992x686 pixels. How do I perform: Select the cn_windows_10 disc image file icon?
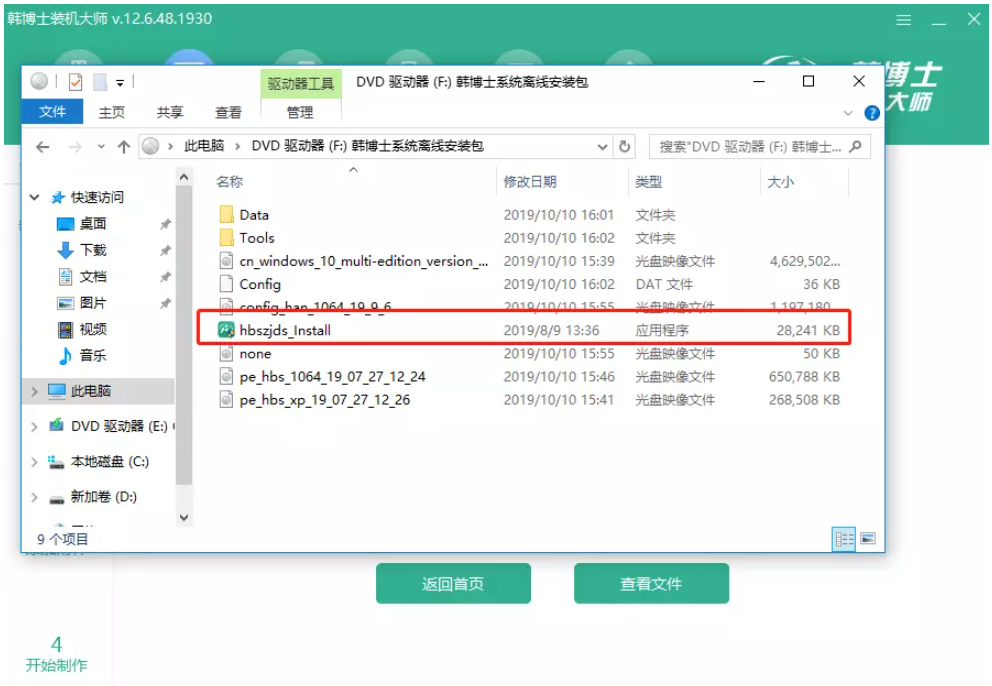tap(226, 261)
